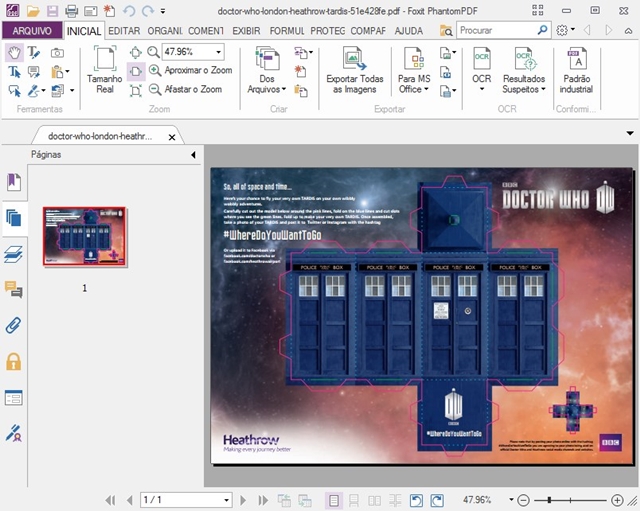Rotate view counterclockwise icon
Viewport: 640px width, 511px height.
tap(416, 500)
